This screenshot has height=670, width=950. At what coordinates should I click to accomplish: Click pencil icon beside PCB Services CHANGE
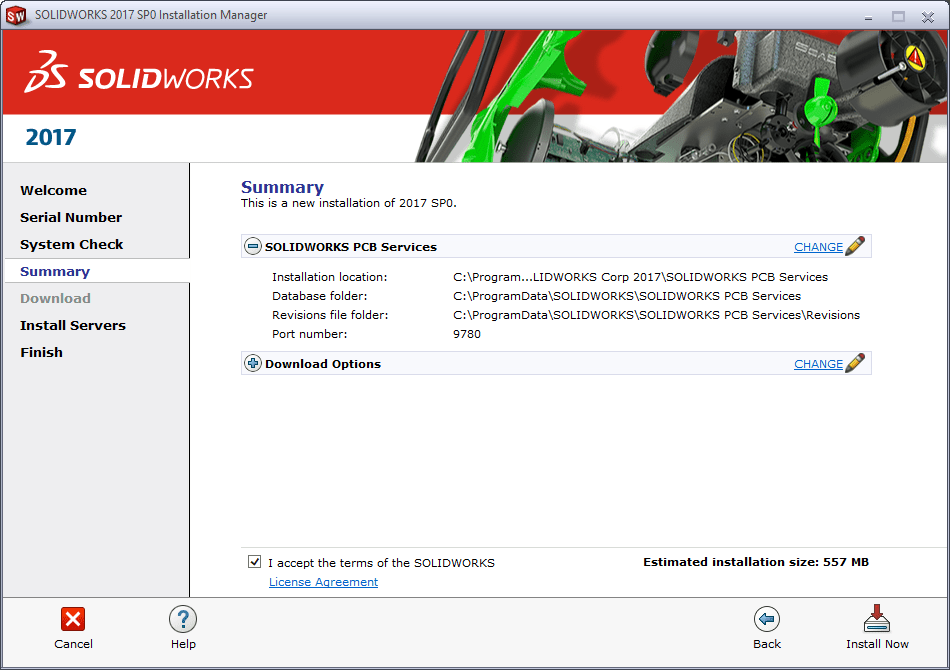pyautogui.click(x=855, y=246)
